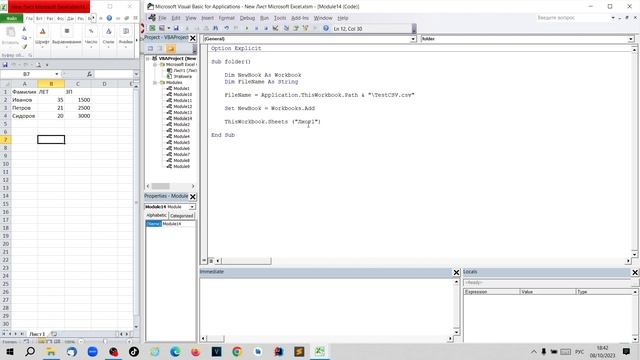Open the folder procedure dropdown
This screenshot has width=640, height=360.
tap(631, 39)
